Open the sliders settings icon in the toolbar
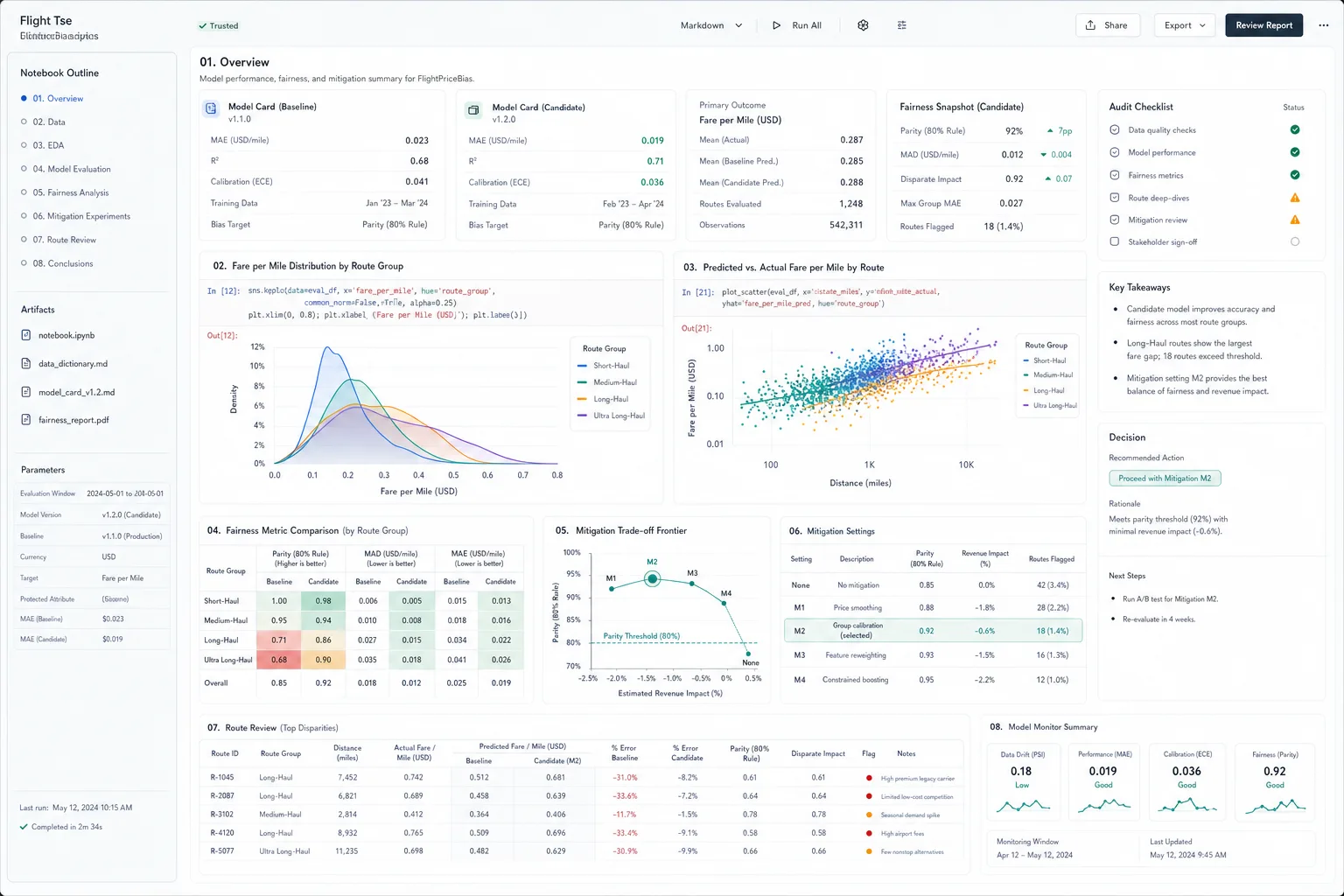 901,25
